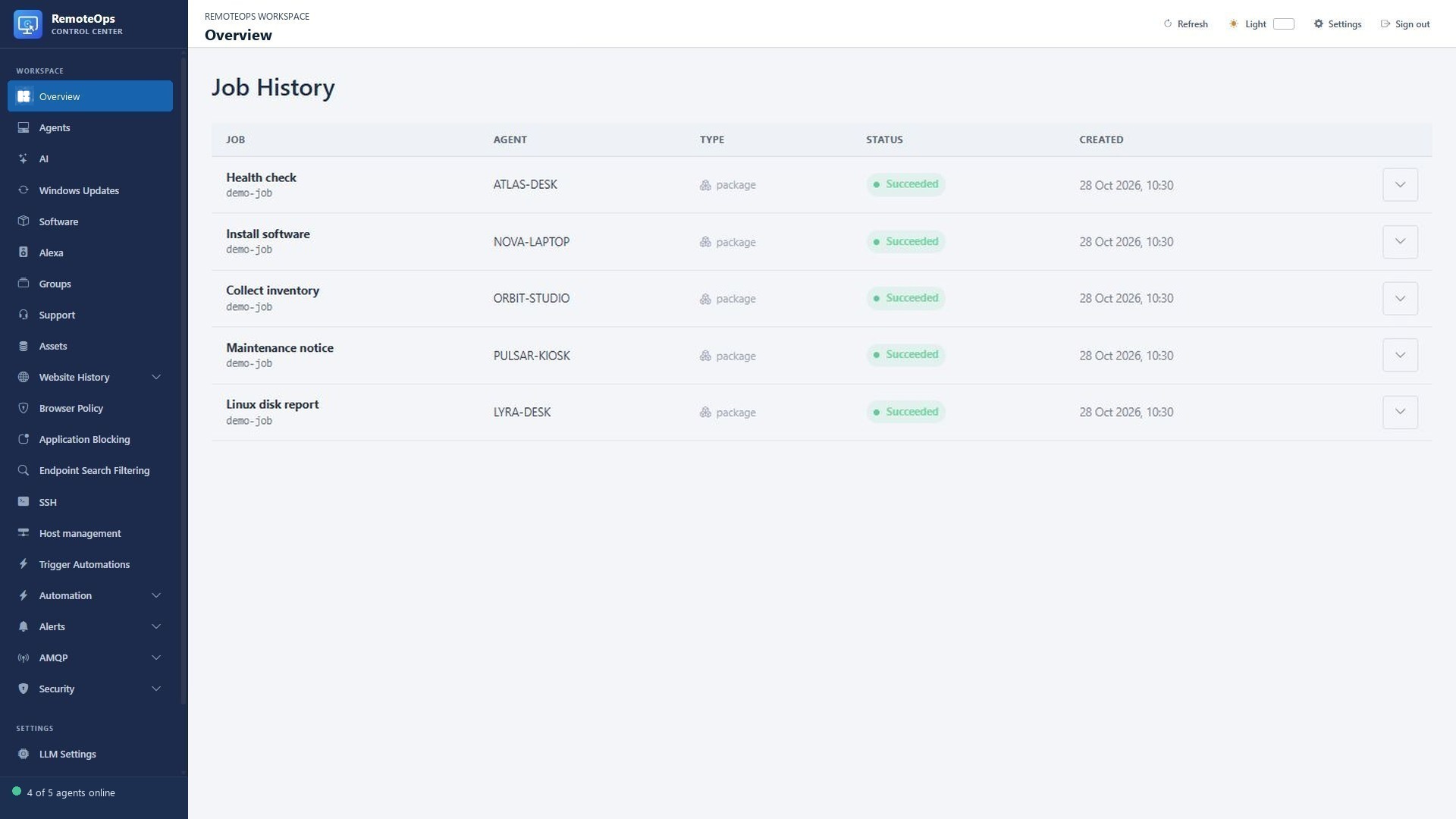
Task: Expand the Alerts submenu chevron
Action: coord(156,626)
